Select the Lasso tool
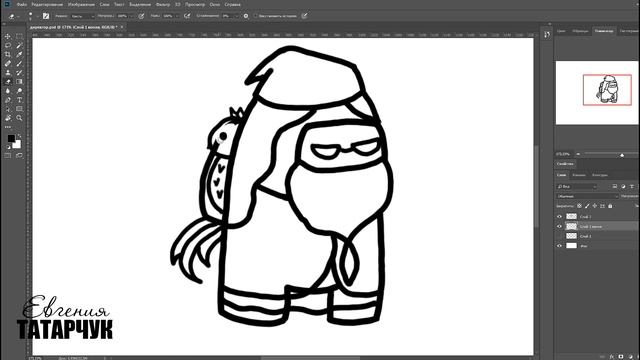 pos(8,45)
